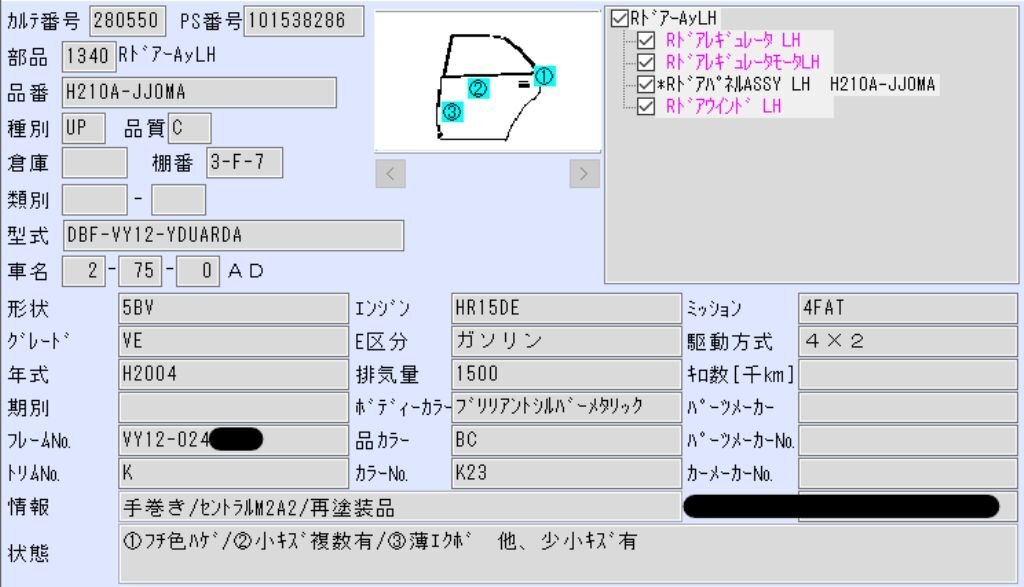The image size is (1024, 587).
Task: Click the empty 期別 field
Action: pyautogui.click(x=233, y=407)
